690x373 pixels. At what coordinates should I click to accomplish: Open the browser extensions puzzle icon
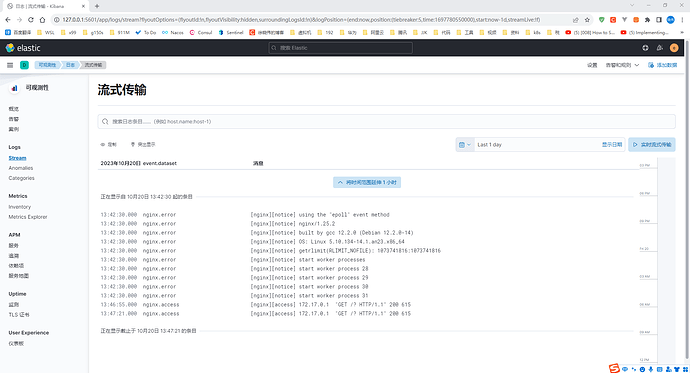[x=647, y=20]
